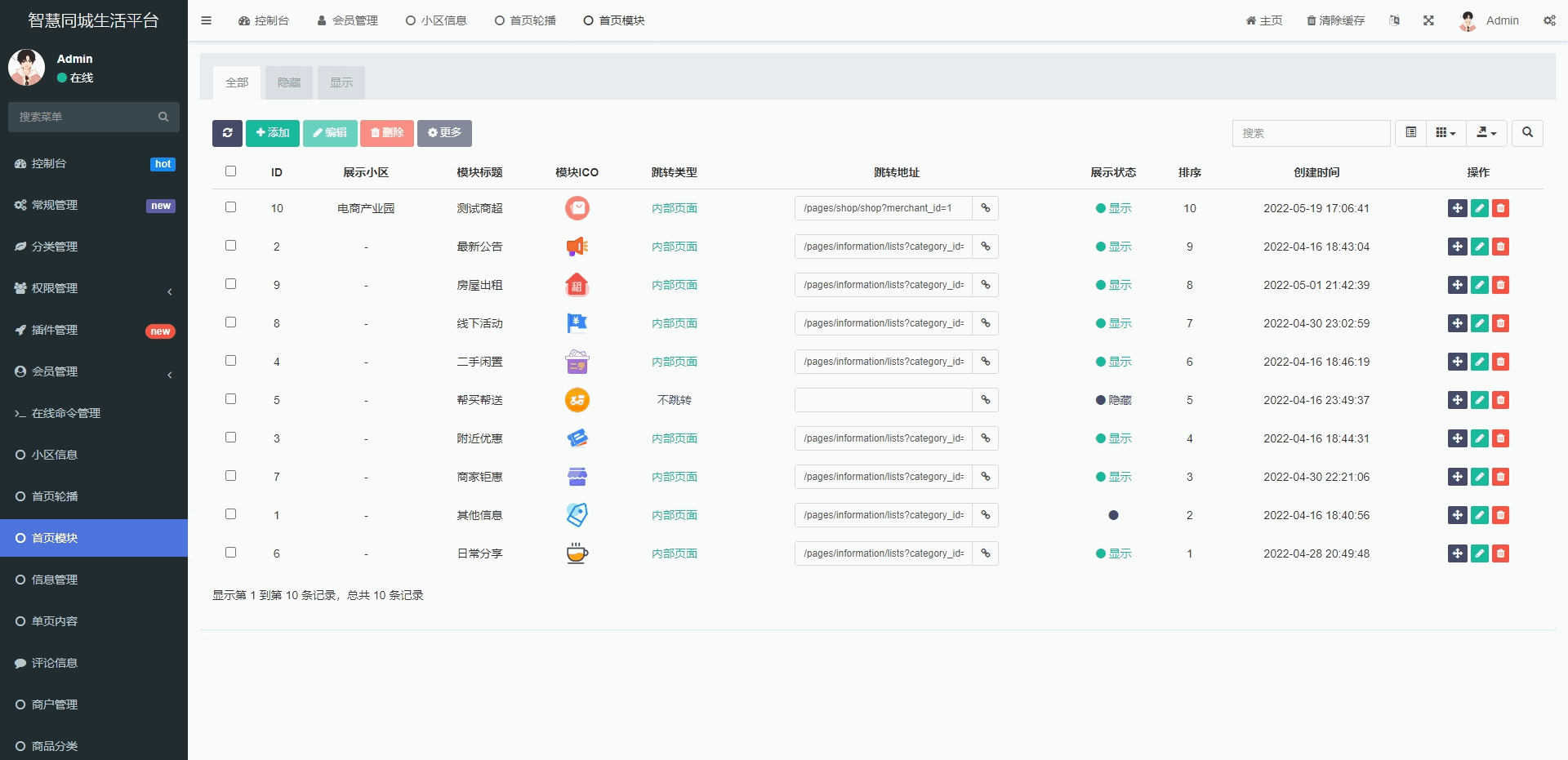Viewport: 1568px width, 760px height.
Task: Toggle fullscreen mode icon in header
Action: pos(1428,20)
